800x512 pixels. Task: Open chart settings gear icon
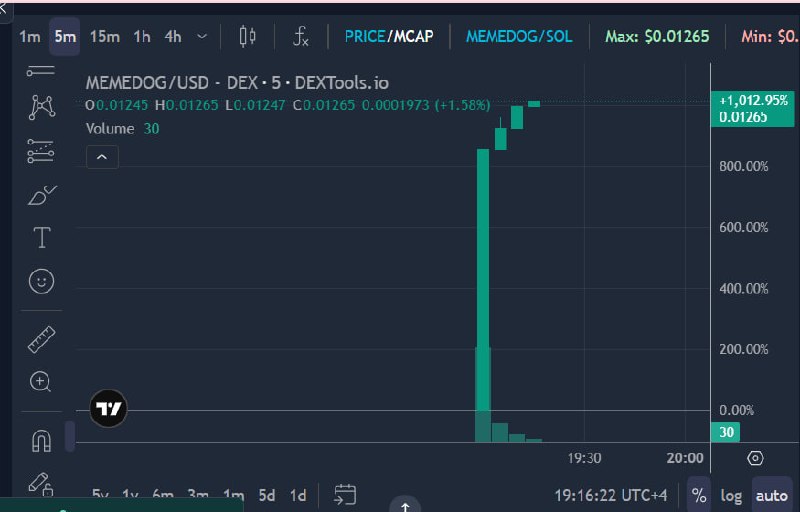pyautogui.click(x=755, y=458)
